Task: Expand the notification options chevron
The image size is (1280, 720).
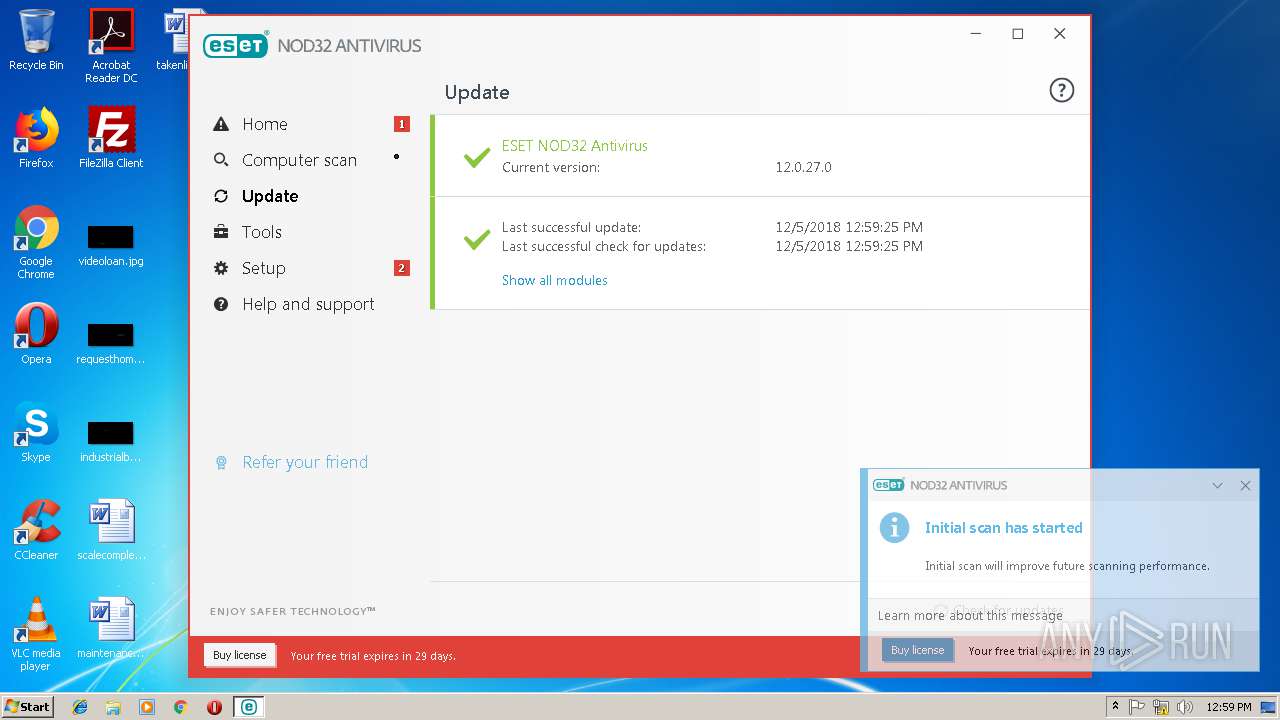Action: point(1217,485)
